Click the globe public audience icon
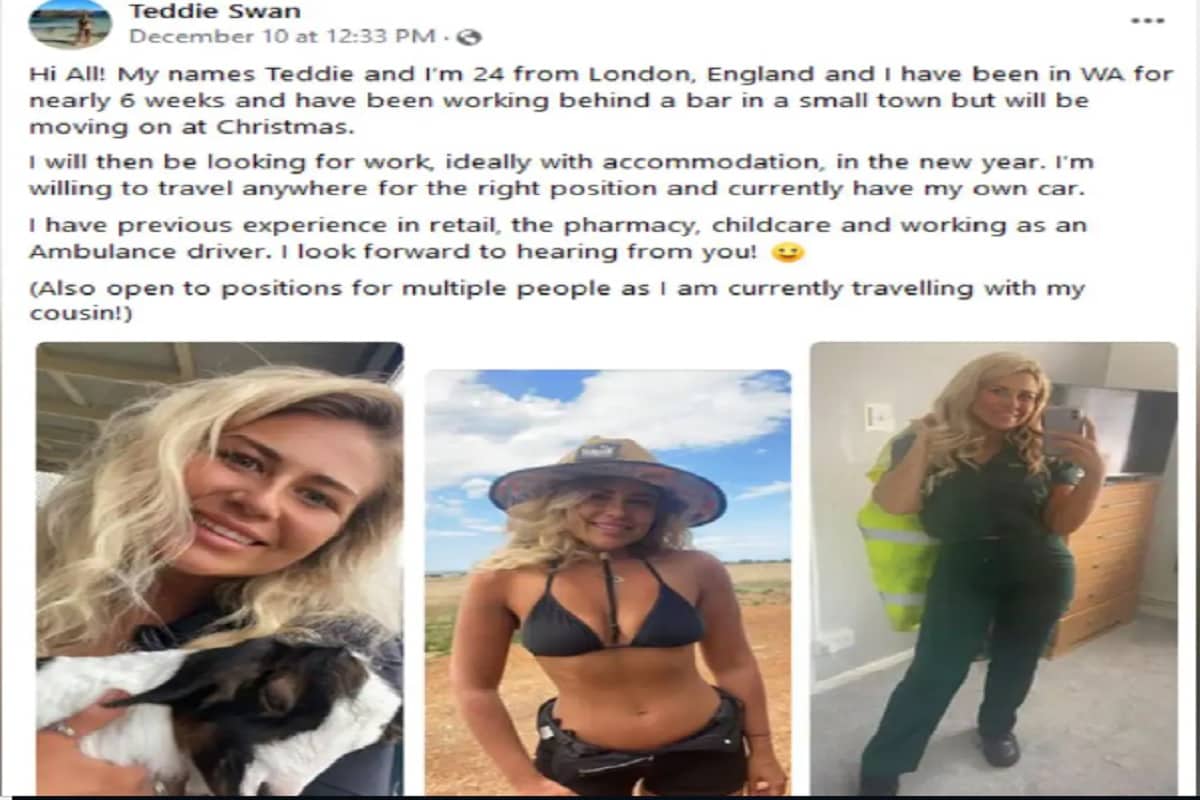1200x800 pixels. 470,37
